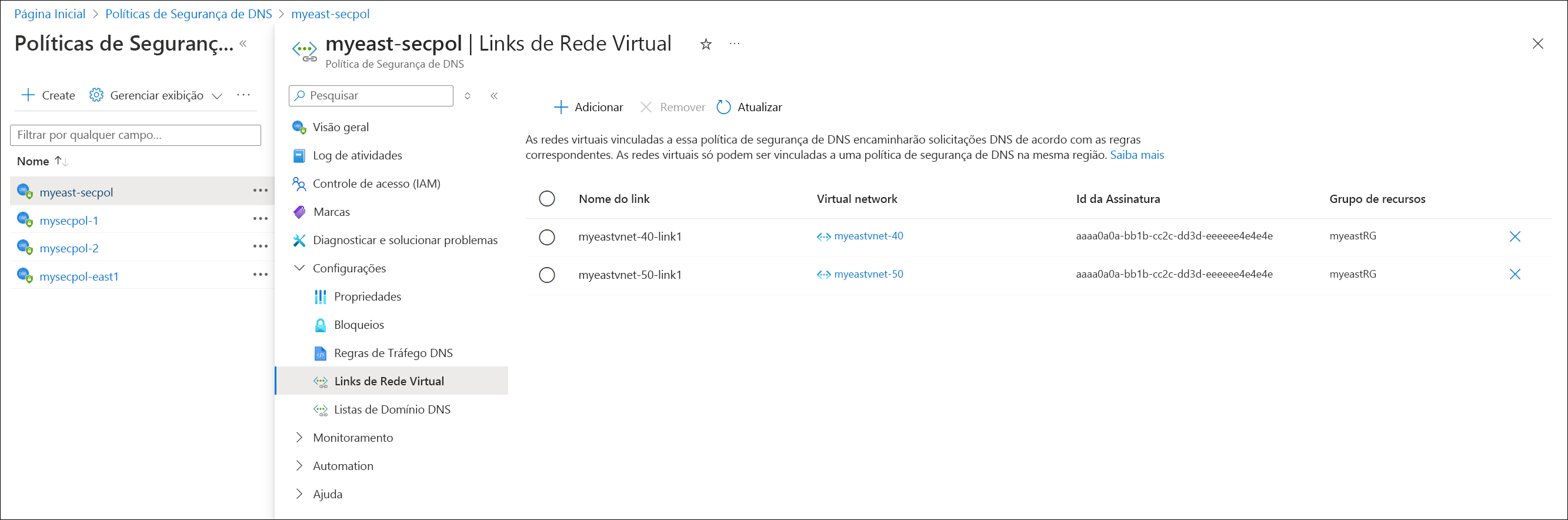Screen dimensions: 1568x520
Task: Click the Diagnosticar wrench icon
Action: pos(299,241)
